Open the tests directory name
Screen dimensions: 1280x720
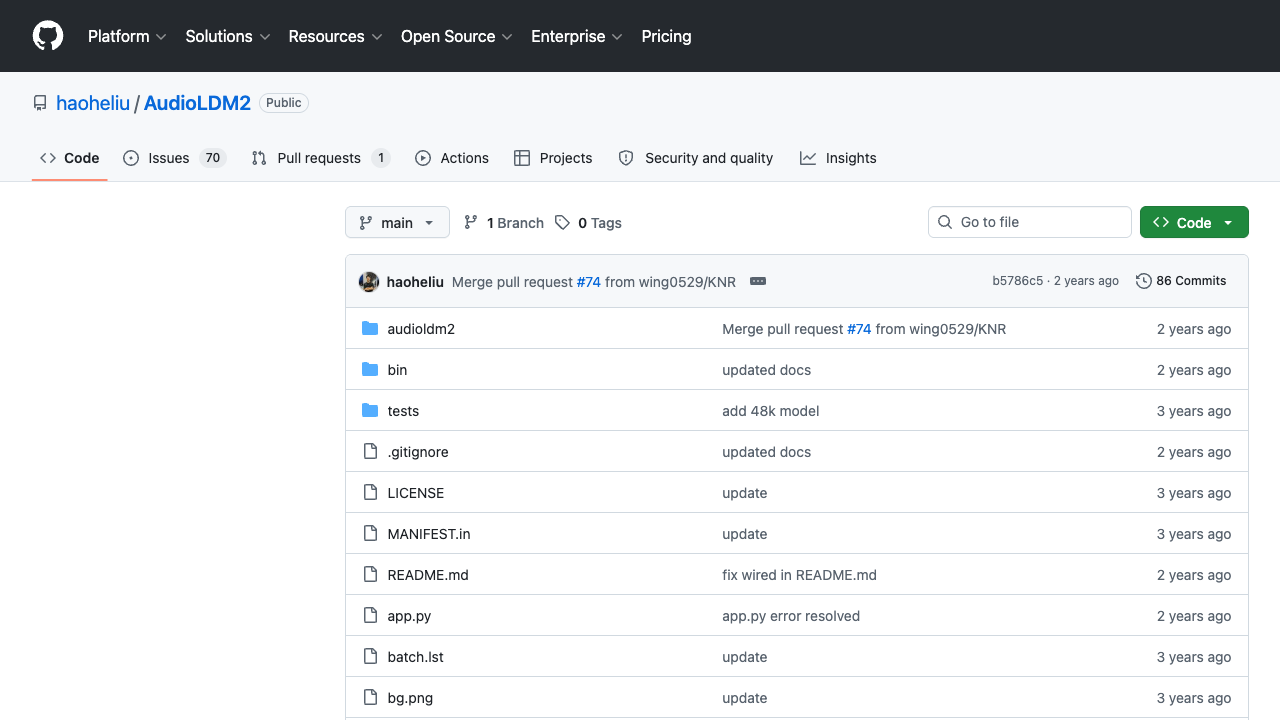point(403,411)
